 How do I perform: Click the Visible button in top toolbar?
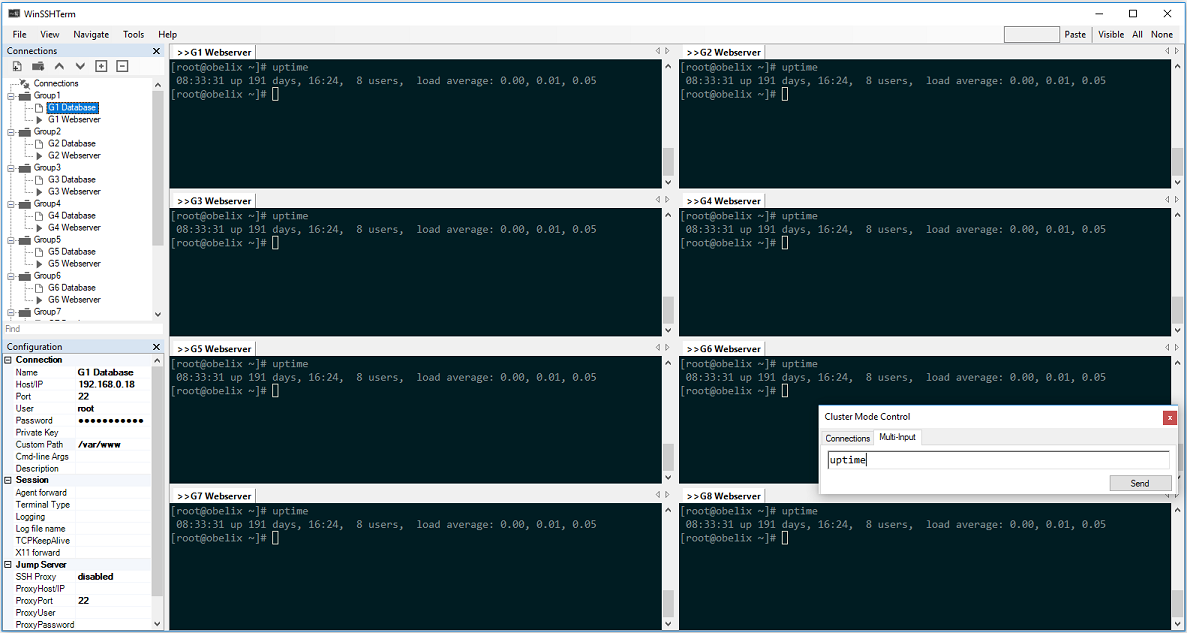pos(1111,34)
